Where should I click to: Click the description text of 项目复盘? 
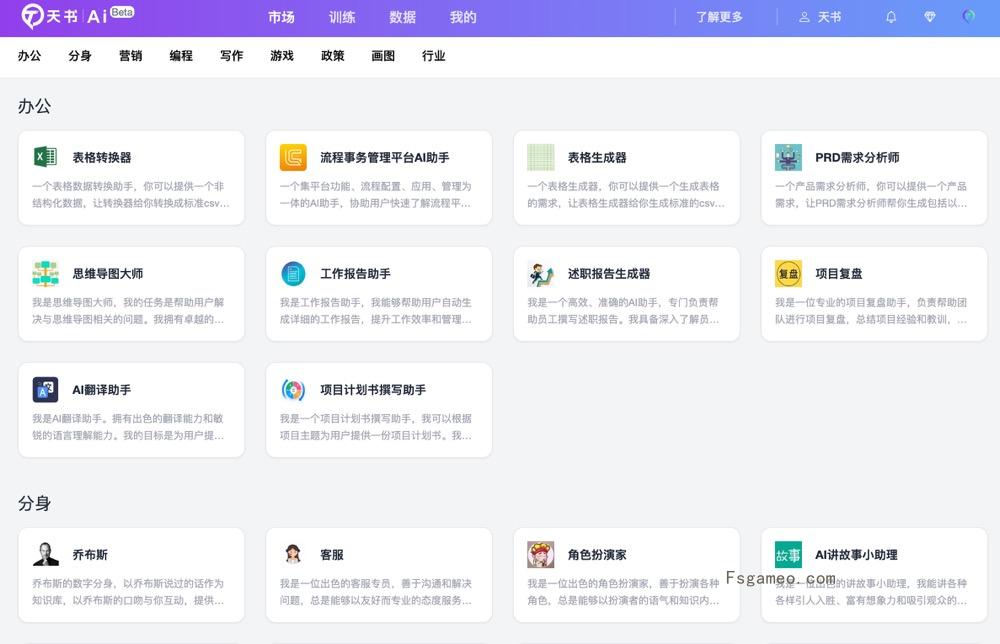pyautogui.click(x=871, y=311)
